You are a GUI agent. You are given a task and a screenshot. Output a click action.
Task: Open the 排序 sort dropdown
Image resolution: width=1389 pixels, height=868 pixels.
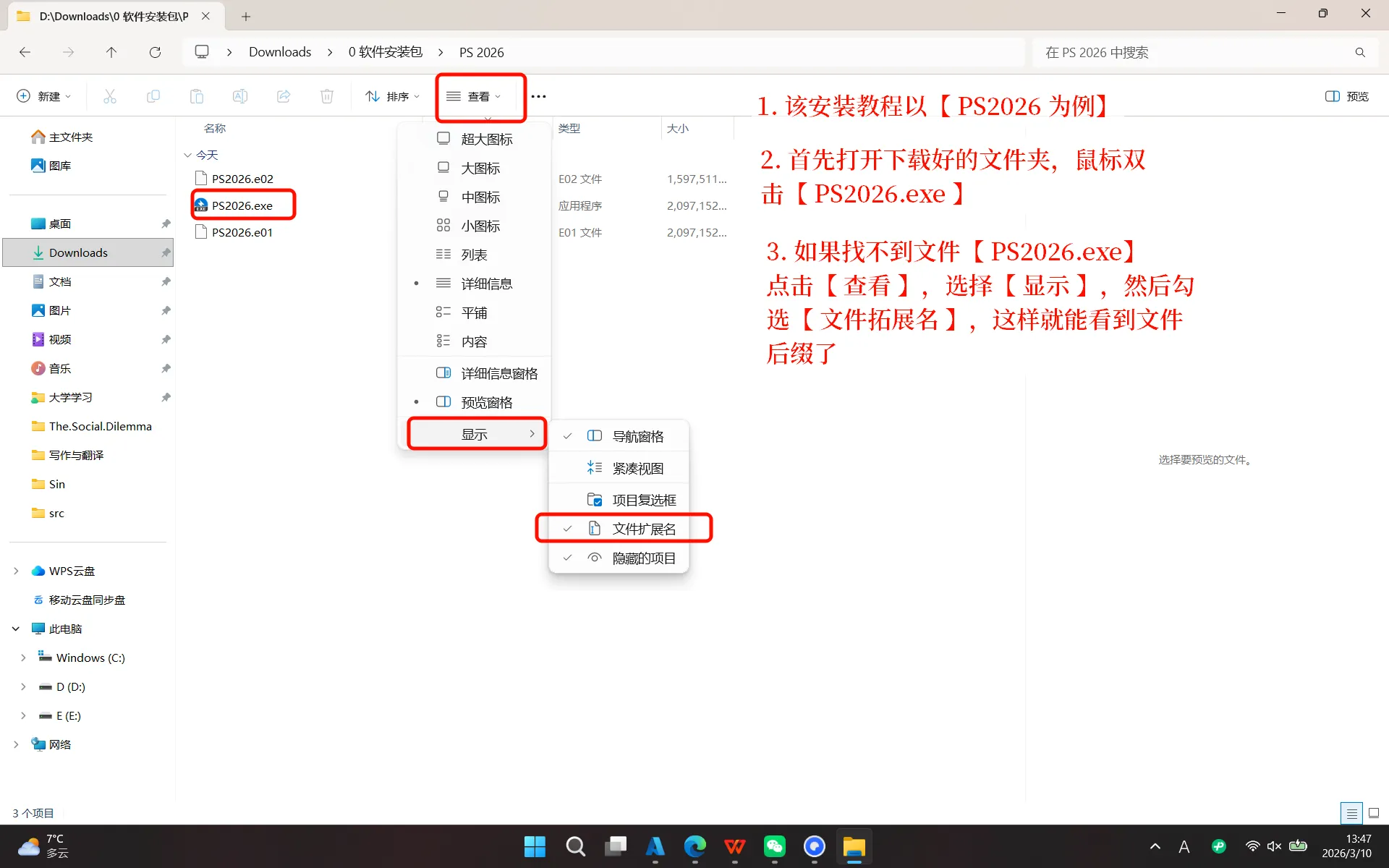tap(393, 96)
